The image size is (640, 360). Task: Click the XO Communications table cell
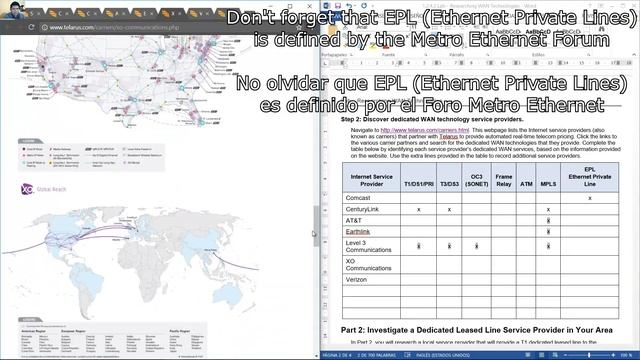371,265
